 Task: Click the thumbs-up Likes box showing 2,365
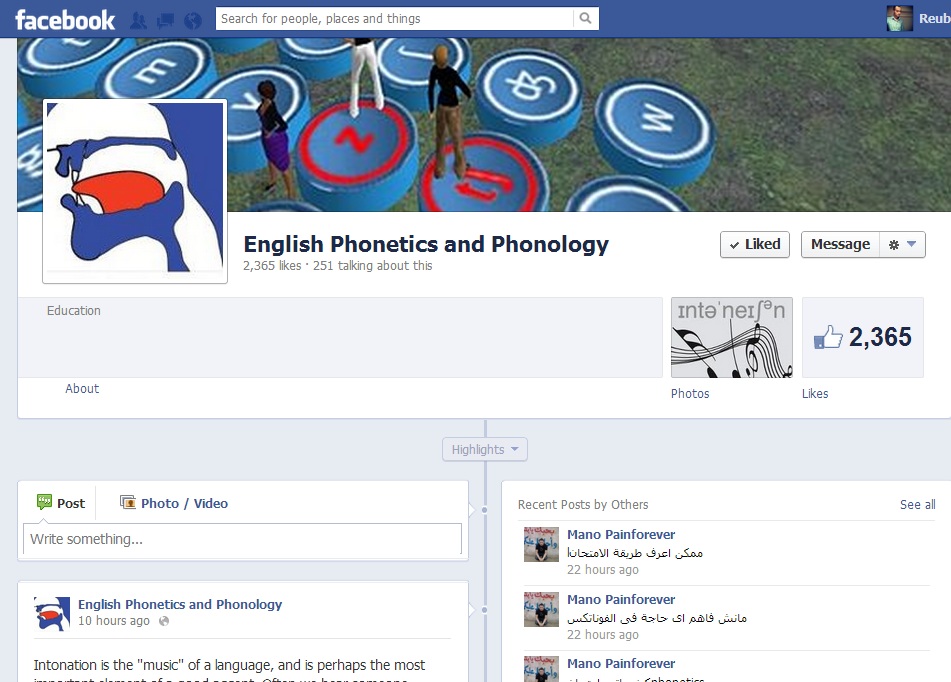[862, 337]
